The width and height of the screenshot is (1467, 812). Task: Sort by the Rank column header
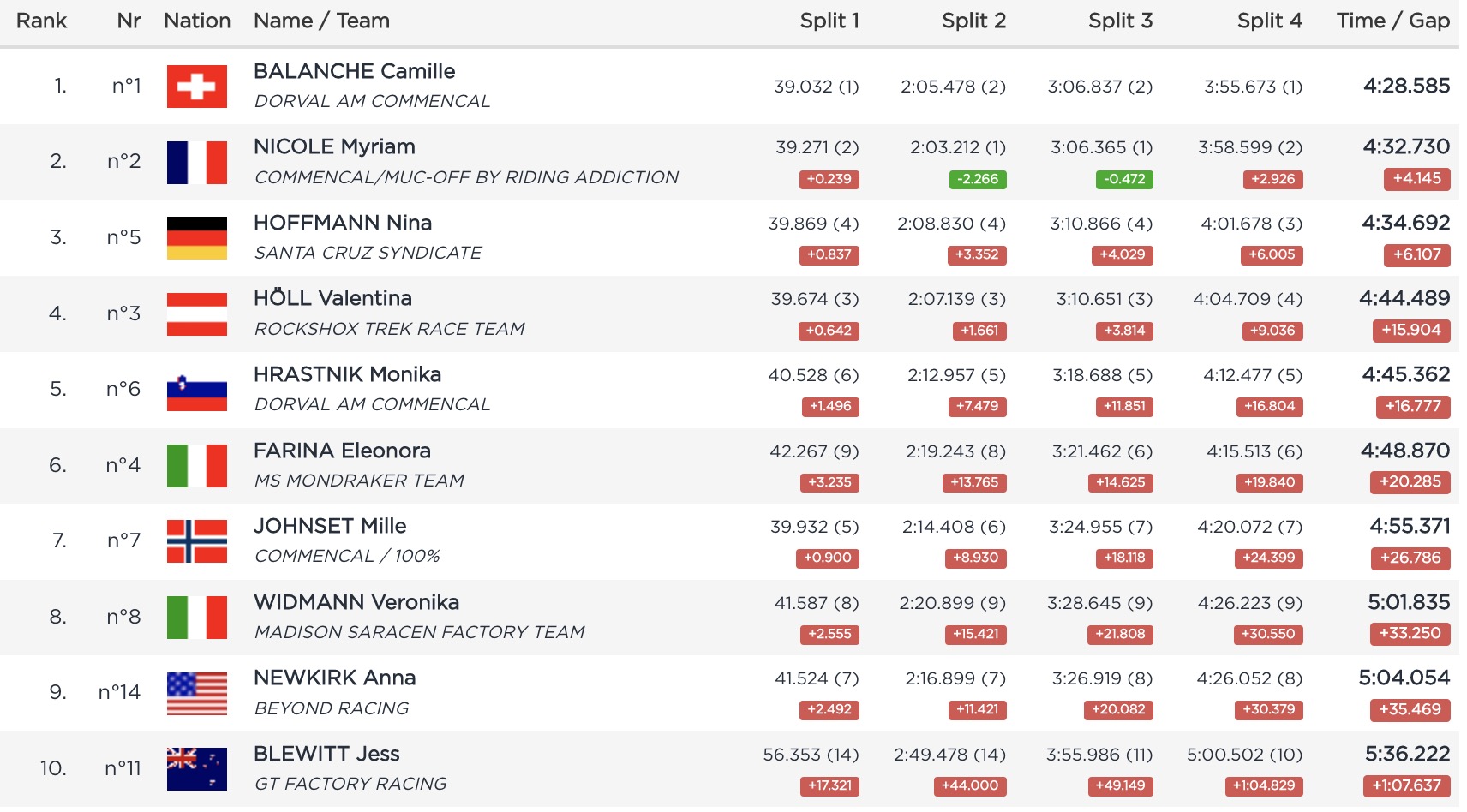click(x=41, y=21)
